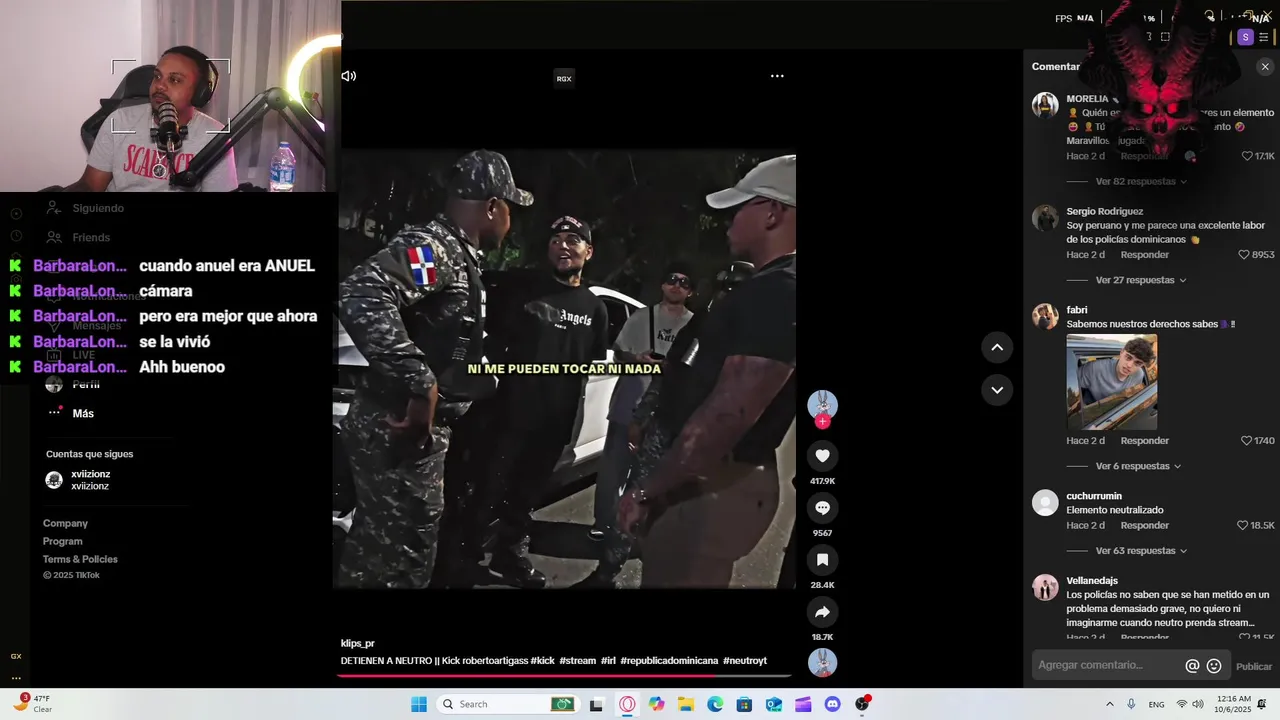This screenshot has height=720, width=1280.
Task: Open Microsoft Edge from the taskbar
Action: coord(715,704)
